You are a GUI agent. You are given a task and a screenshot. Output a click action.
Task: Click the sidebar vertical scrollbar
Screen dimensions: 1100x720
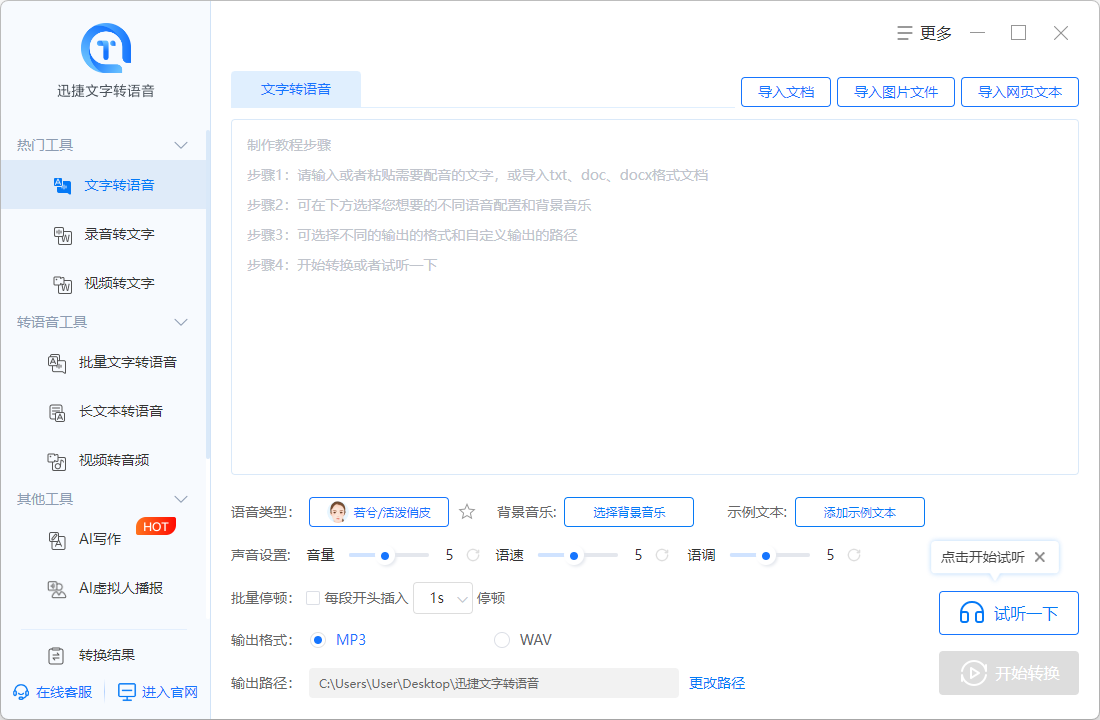point(208,295)
